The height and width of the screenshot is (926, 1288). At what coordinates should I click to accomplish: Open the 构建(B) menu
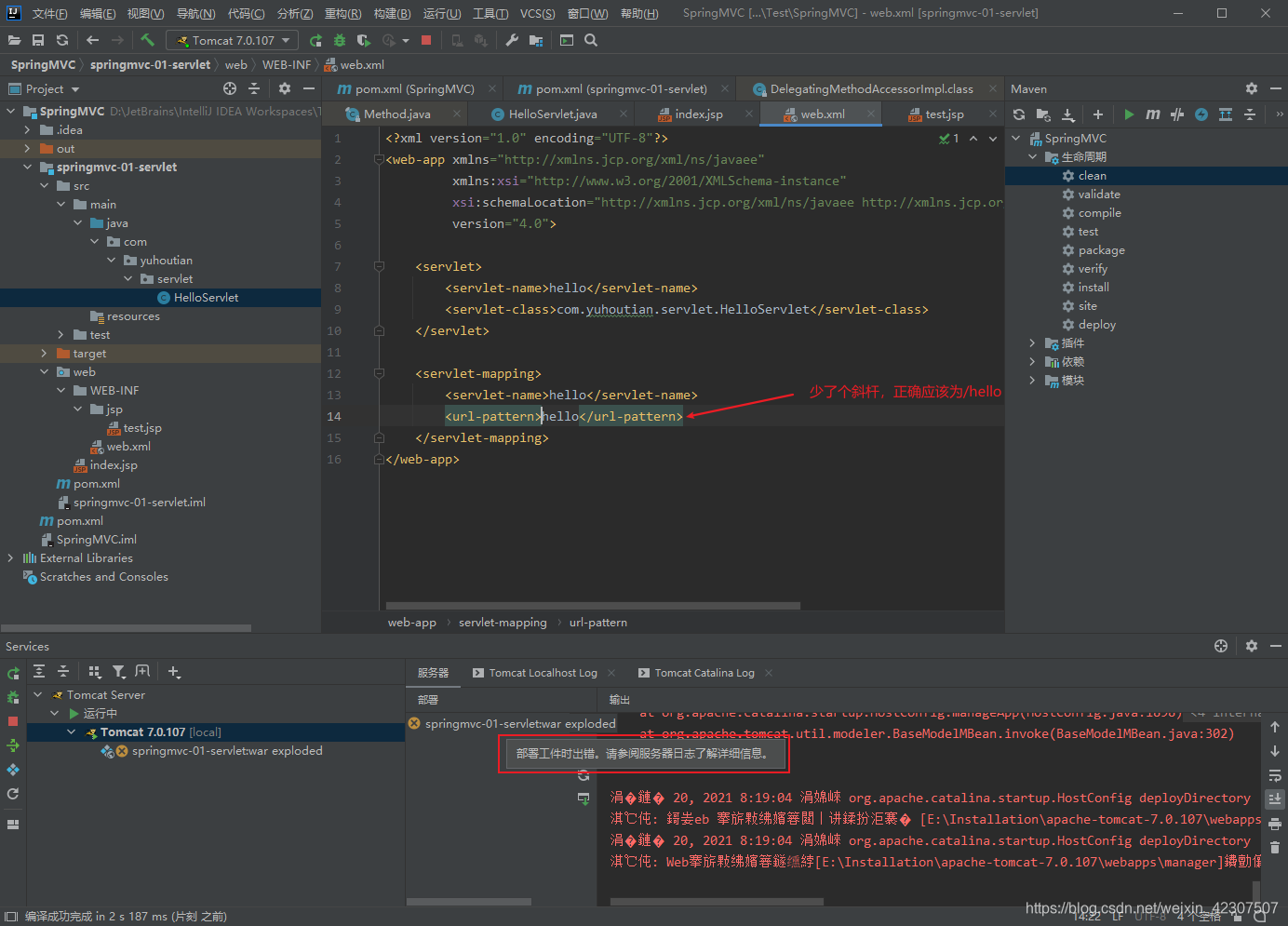(x=392, y=14)
